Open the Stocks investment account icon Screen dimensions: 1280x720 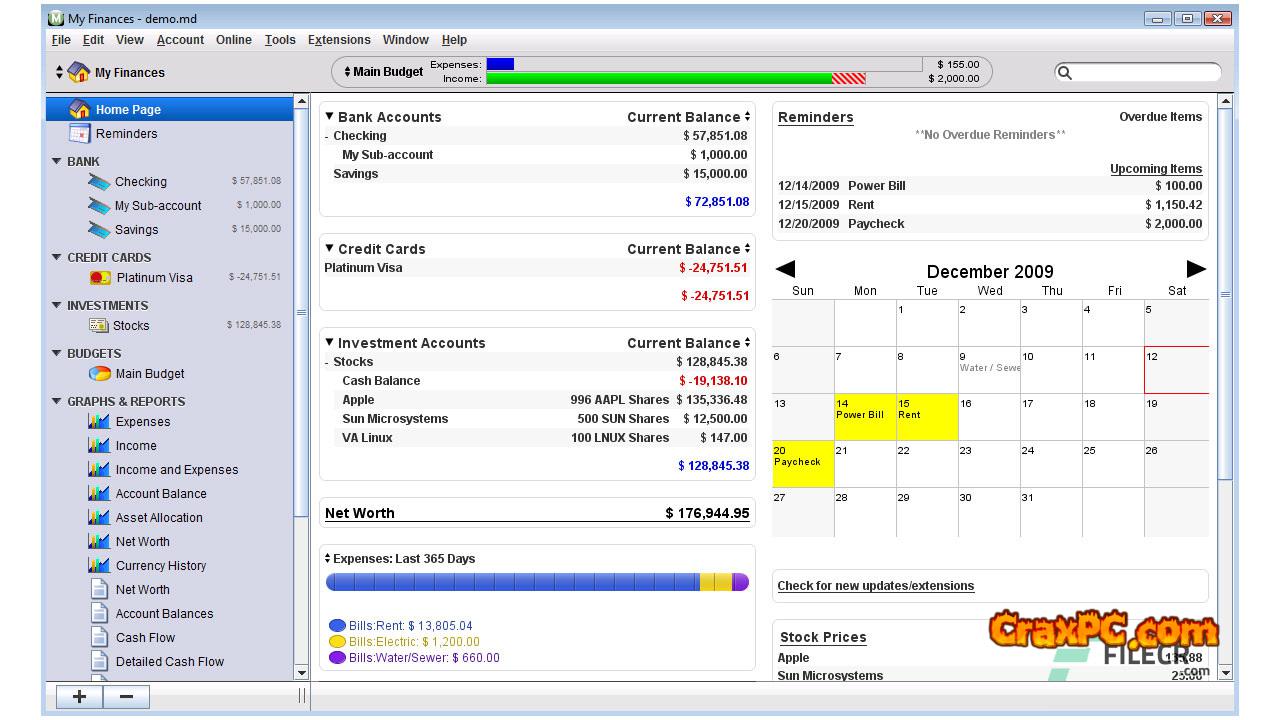click(99, 326)
